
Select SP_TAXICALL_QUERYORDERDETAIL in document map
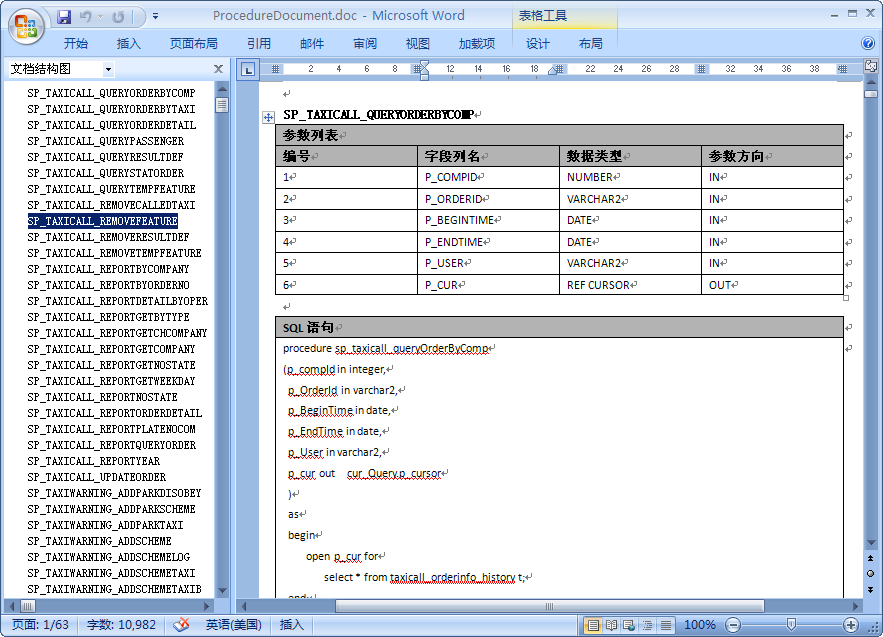(112, 125)
